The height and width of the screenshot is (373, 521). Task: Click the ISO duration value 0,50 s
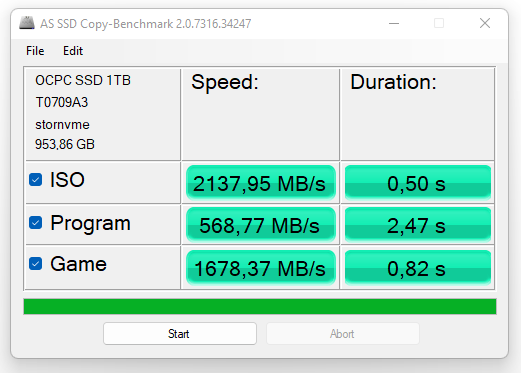click(x=418, y=183)
